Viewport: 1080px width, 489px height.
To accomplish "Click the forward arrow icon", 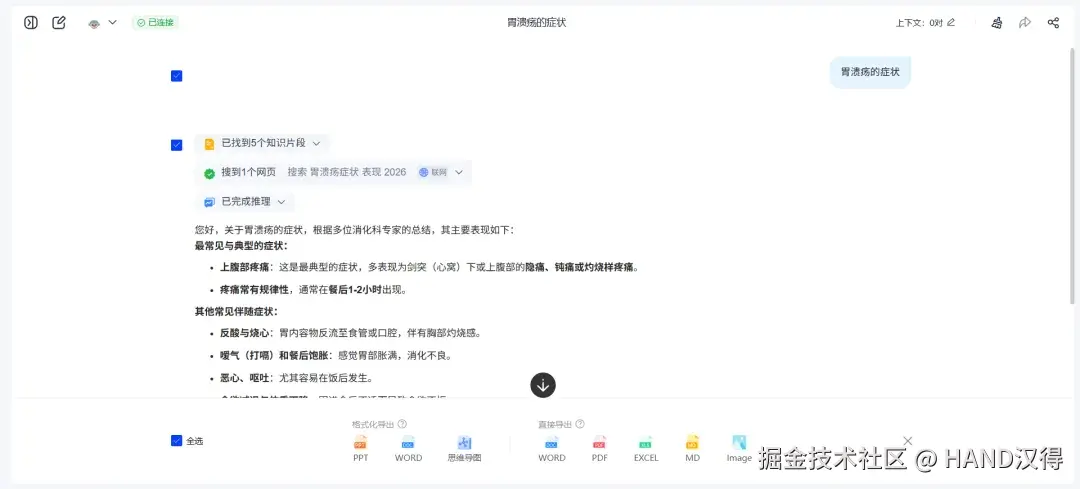I will [x=1025, y=23].
